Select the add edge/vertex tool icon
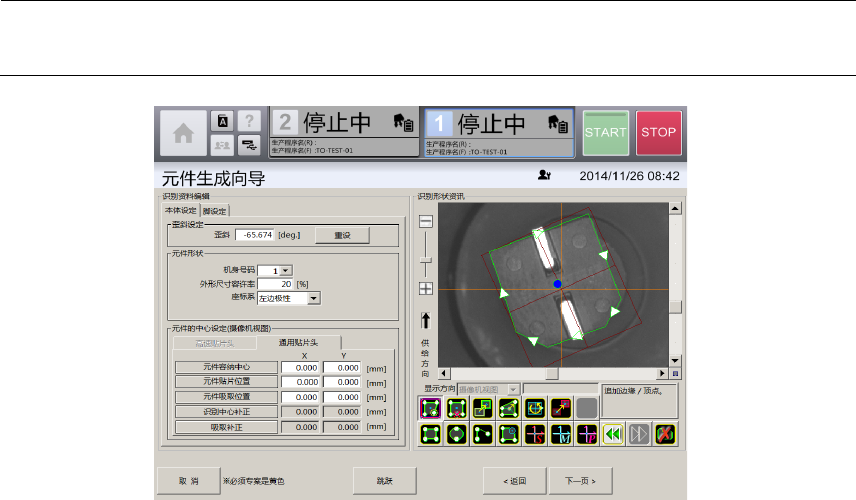Viewport: 856px width, 500px height. (431, 408)
